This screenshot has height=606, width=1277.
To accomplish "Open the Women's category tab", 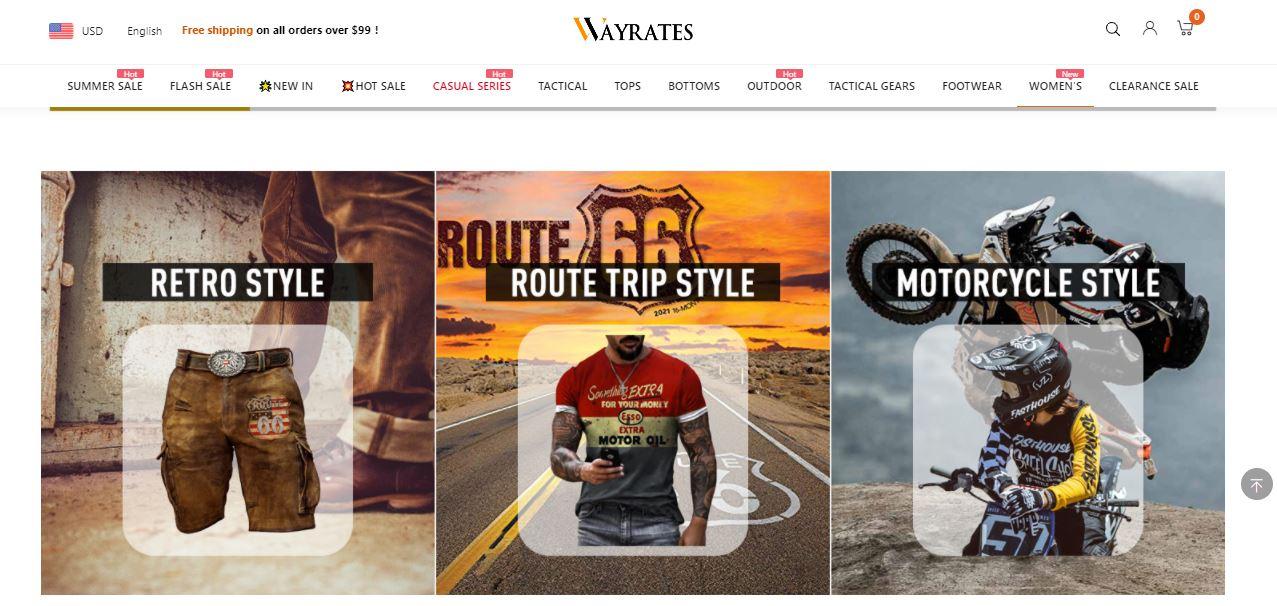I will click(1055, 86).
